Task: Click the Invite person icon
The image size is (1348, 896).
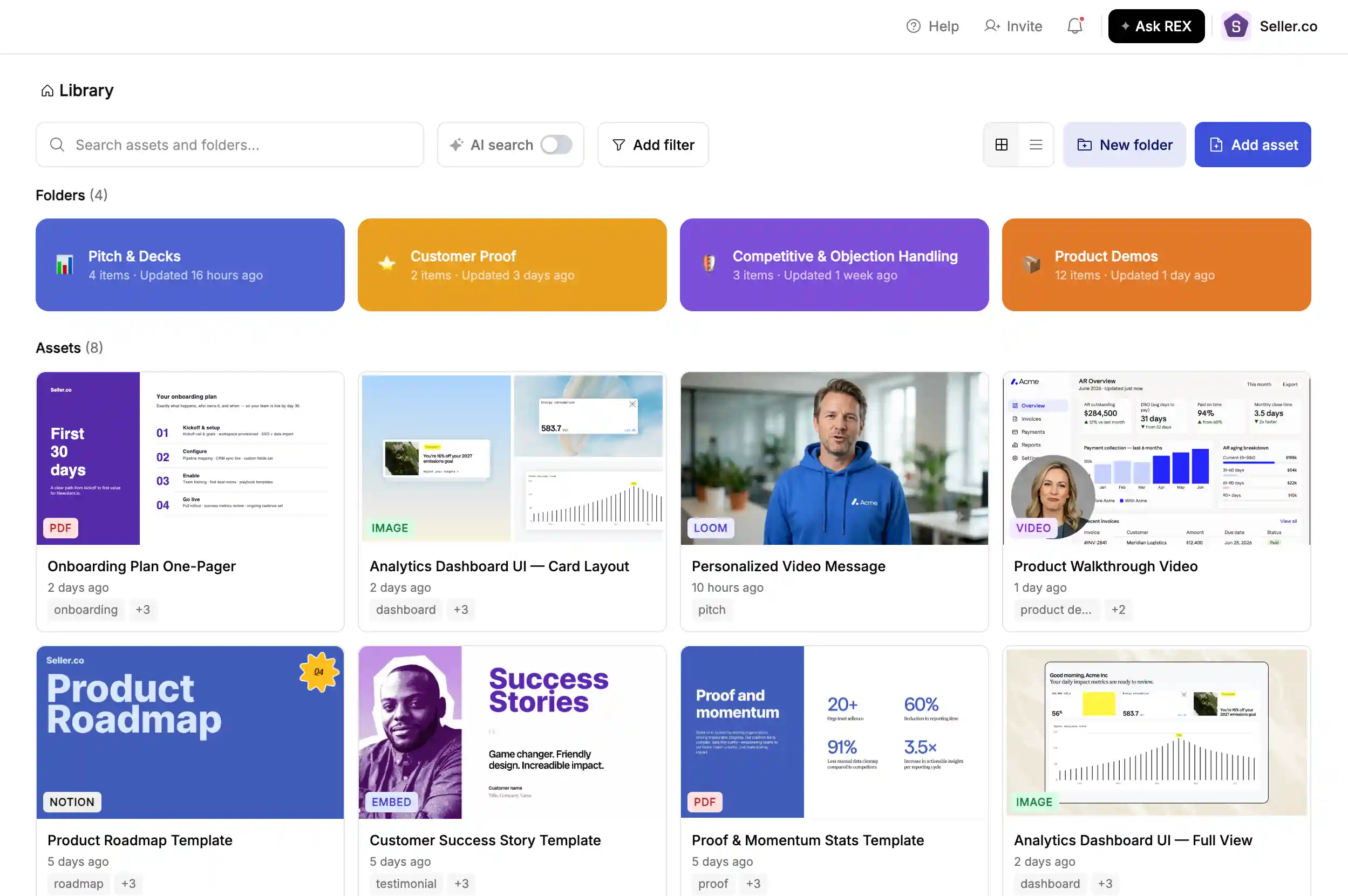Action: click(992, 26)
